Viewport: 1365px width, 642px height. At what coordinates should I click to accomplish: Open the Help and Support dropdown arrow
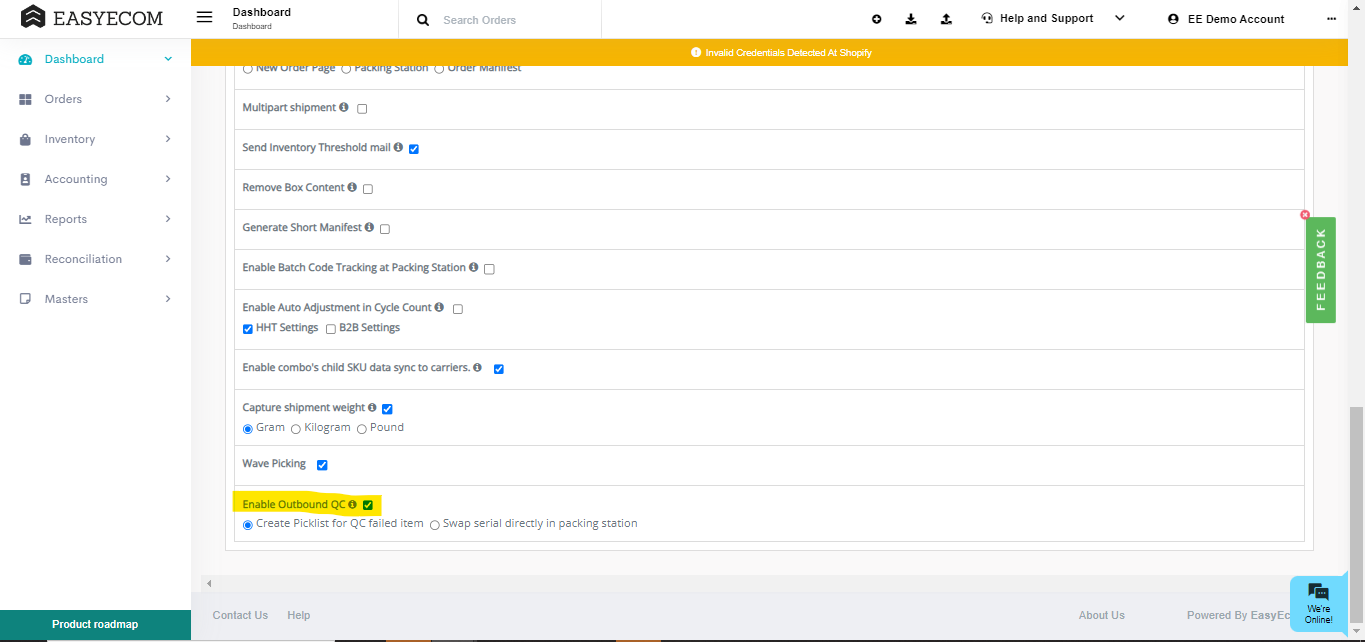click(x=1119, y=18)
